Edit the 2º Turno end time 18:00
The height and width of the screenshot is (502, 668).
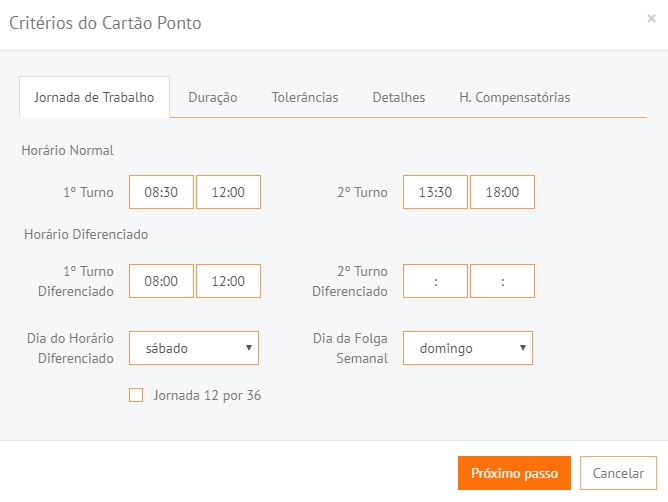pyautogui.click(x=502, y=192)
